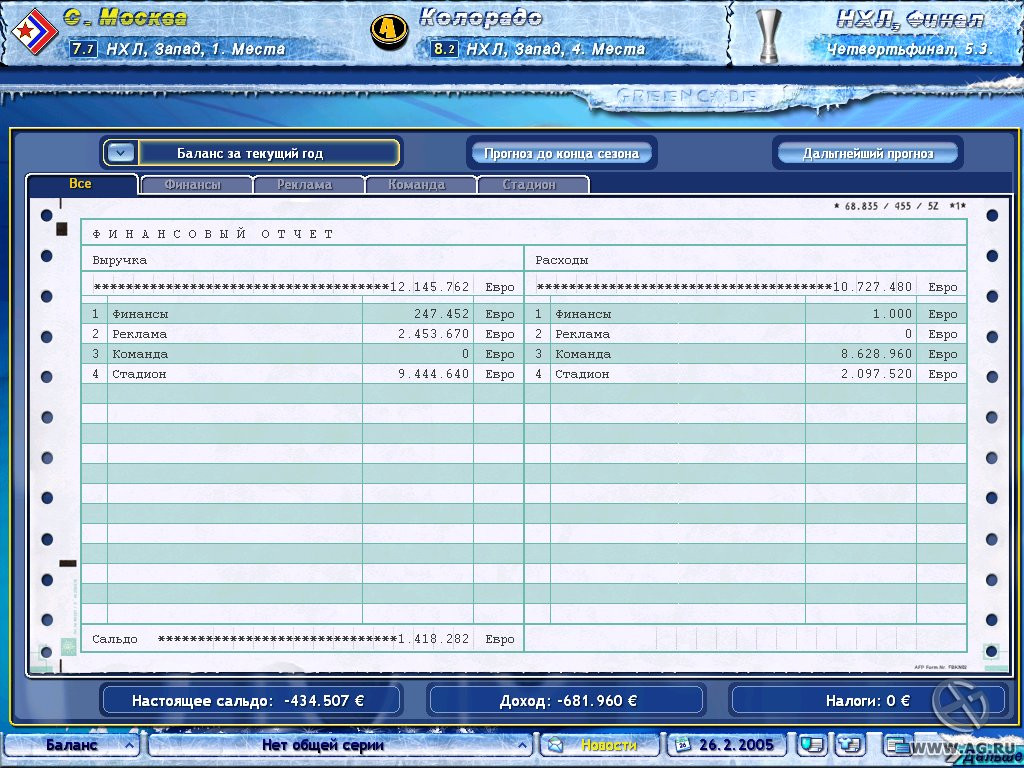
Task: Switch to the 'Команда' tab
Action: click(420, 185)
